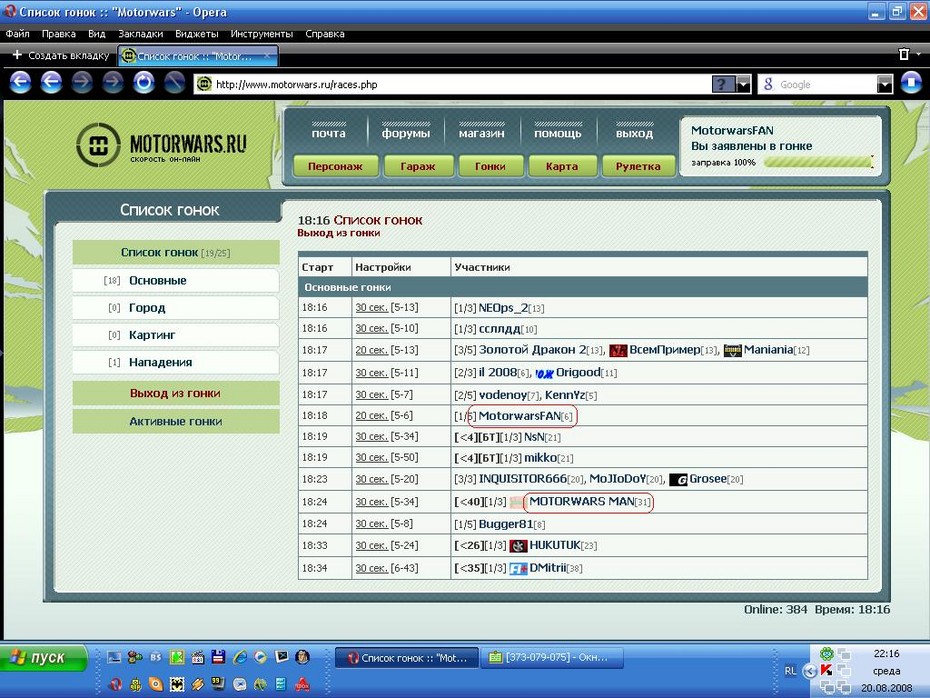Close the Список гонок browser tab
This screenshot has height=698, width=930.
pos(267,56)
